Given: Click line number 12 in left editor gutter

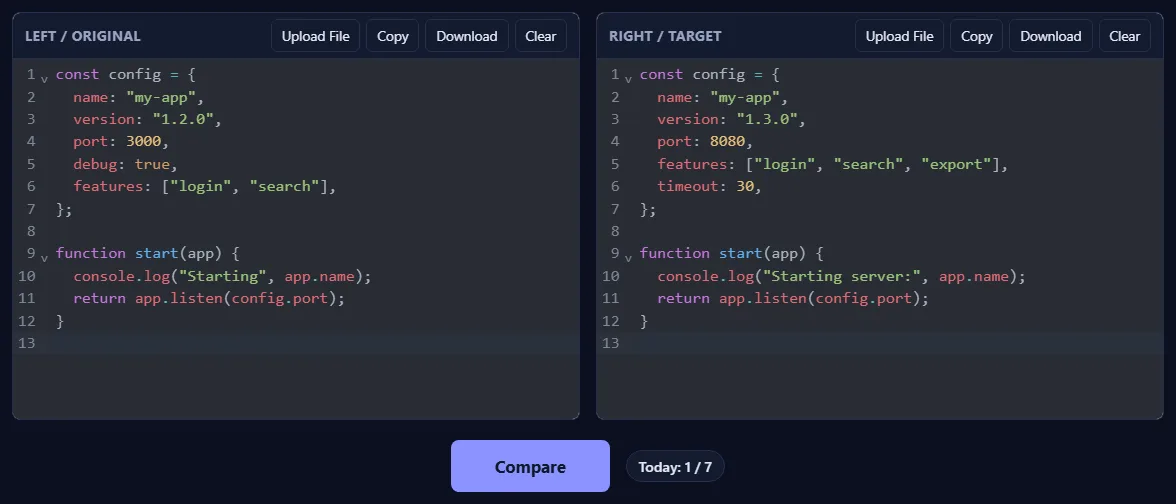Looking at the screenshot, I should tap(26, 321).
